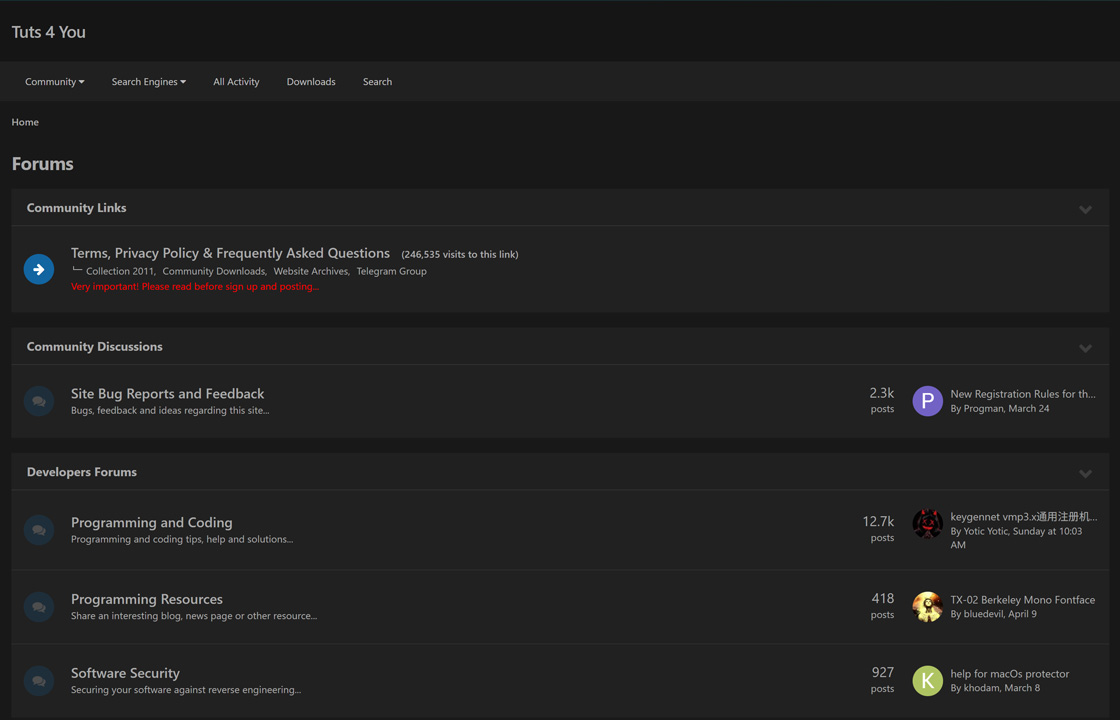Open TX-02 Berkeley Mono Fontface topic
The height and width of the screenshot is (720, 1120).
[1022, 600]
